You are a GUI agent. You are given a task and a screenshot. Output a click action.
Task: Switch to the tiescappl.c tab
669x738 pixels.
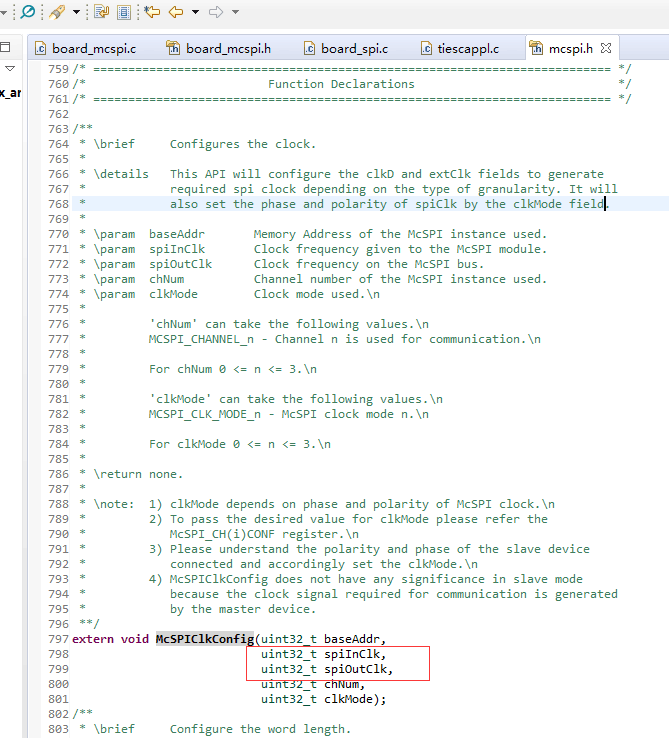460,48
